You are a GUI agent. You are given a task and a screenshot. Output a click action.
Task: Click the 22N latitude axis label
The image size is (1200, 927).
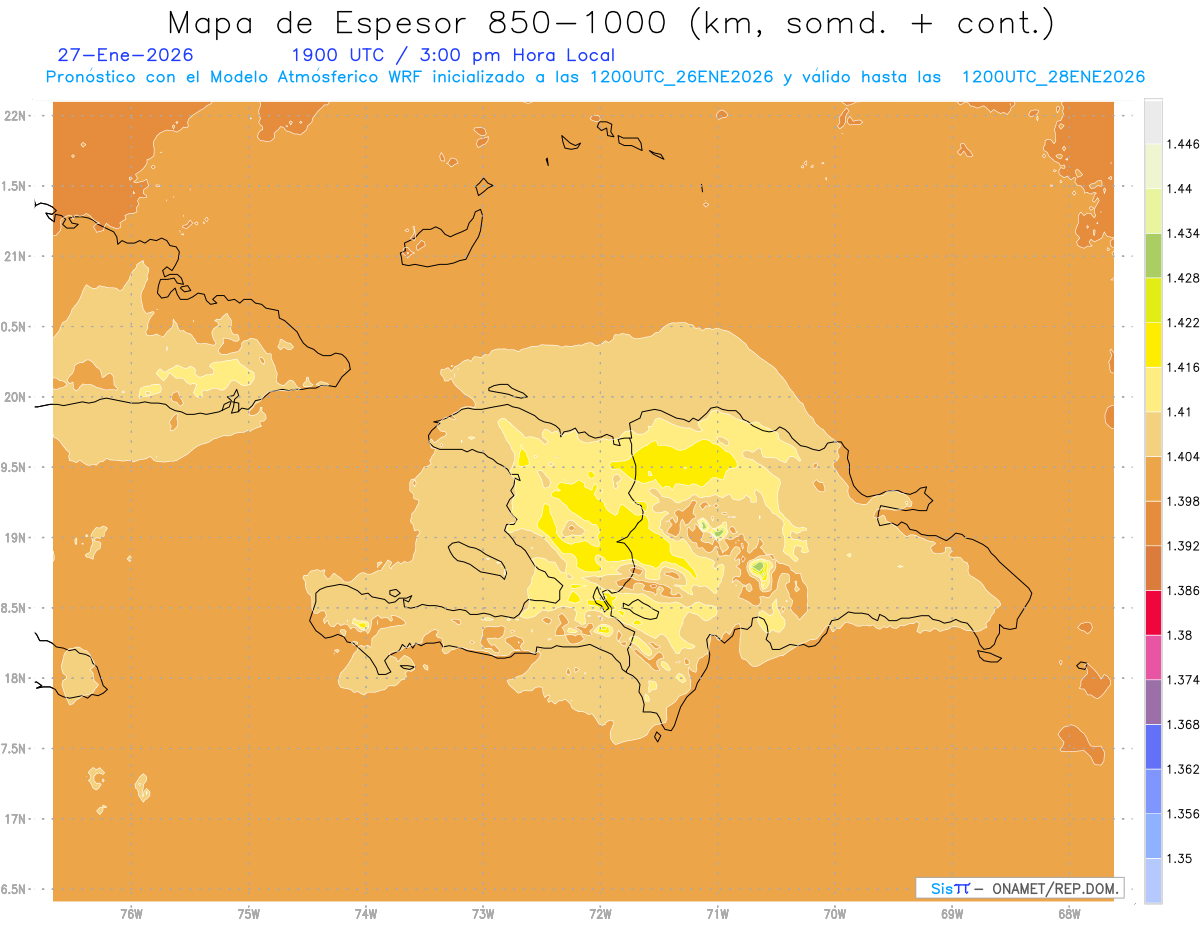pos(16,116)
